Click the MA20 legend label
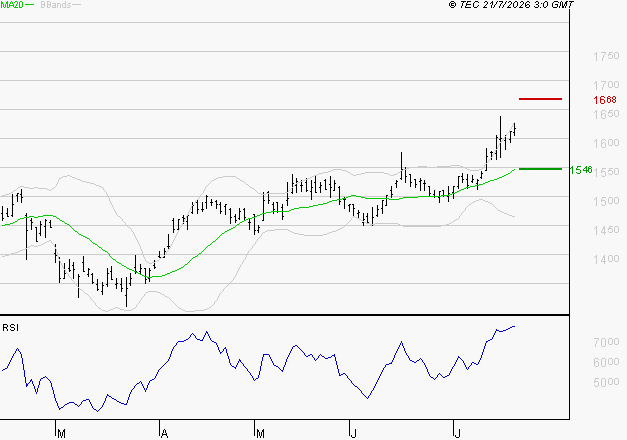This screenshot has width=627, height=440. point(12,5)
